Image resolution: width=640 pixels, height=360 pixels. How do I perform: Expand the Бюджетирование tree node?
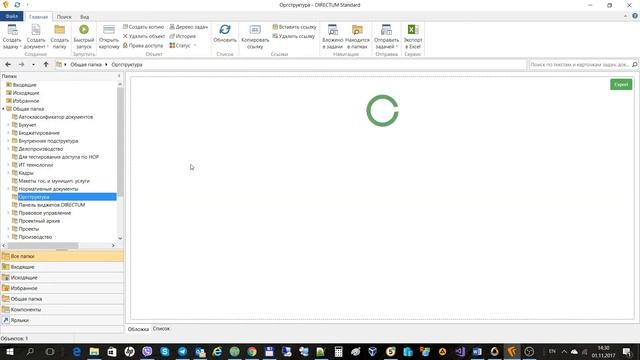click(9, 133)
